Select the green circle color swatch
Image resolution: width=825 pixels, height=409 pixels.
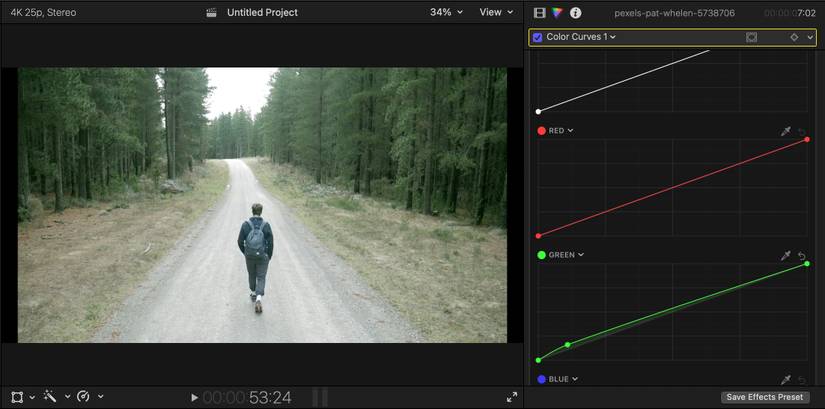[541, 255]
